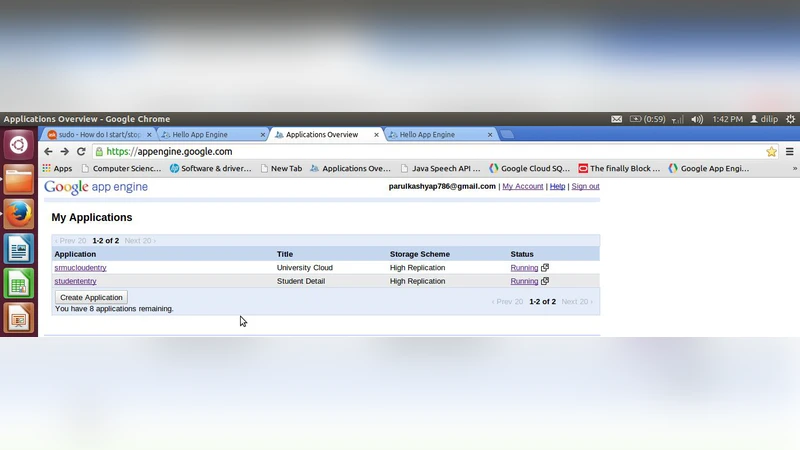Click the browser reload button
This screenshot has width=800, height=450.
pyautogui.click(x=81, y=152)
